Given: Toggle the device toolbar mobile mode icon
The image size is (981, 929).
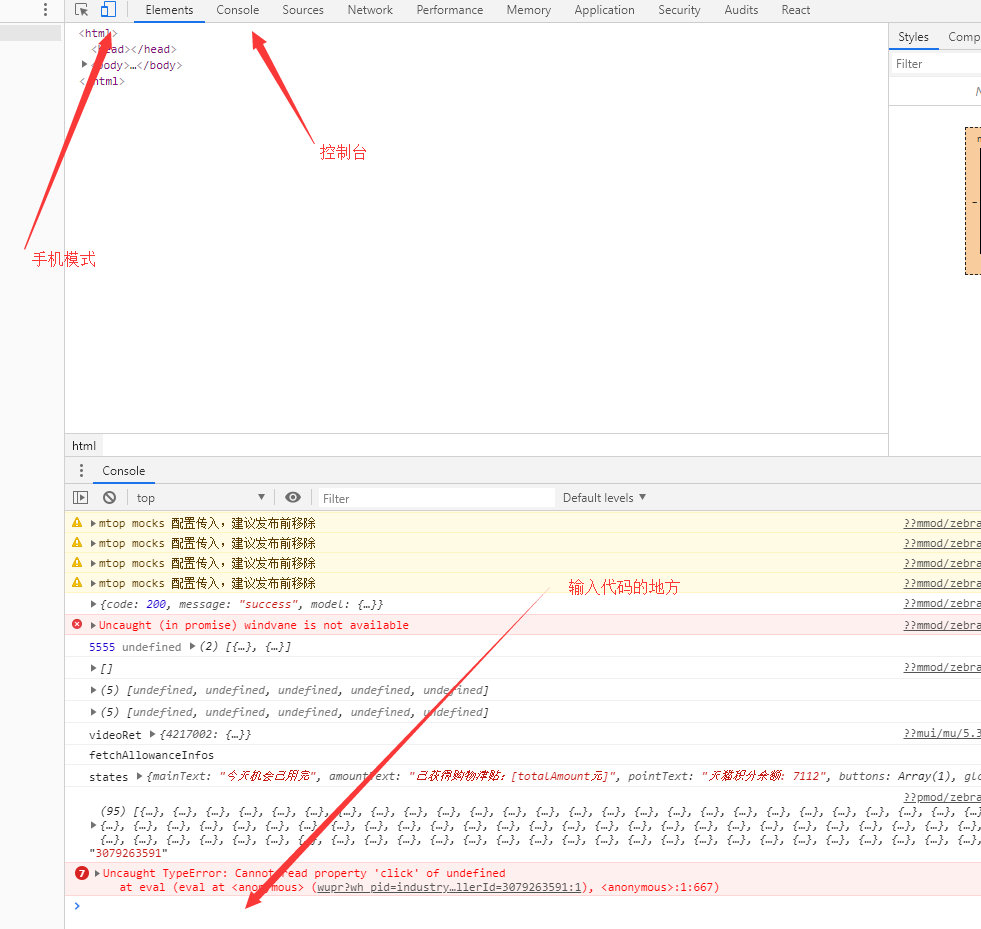Looking at the screenshot, I should click(108, 10).
